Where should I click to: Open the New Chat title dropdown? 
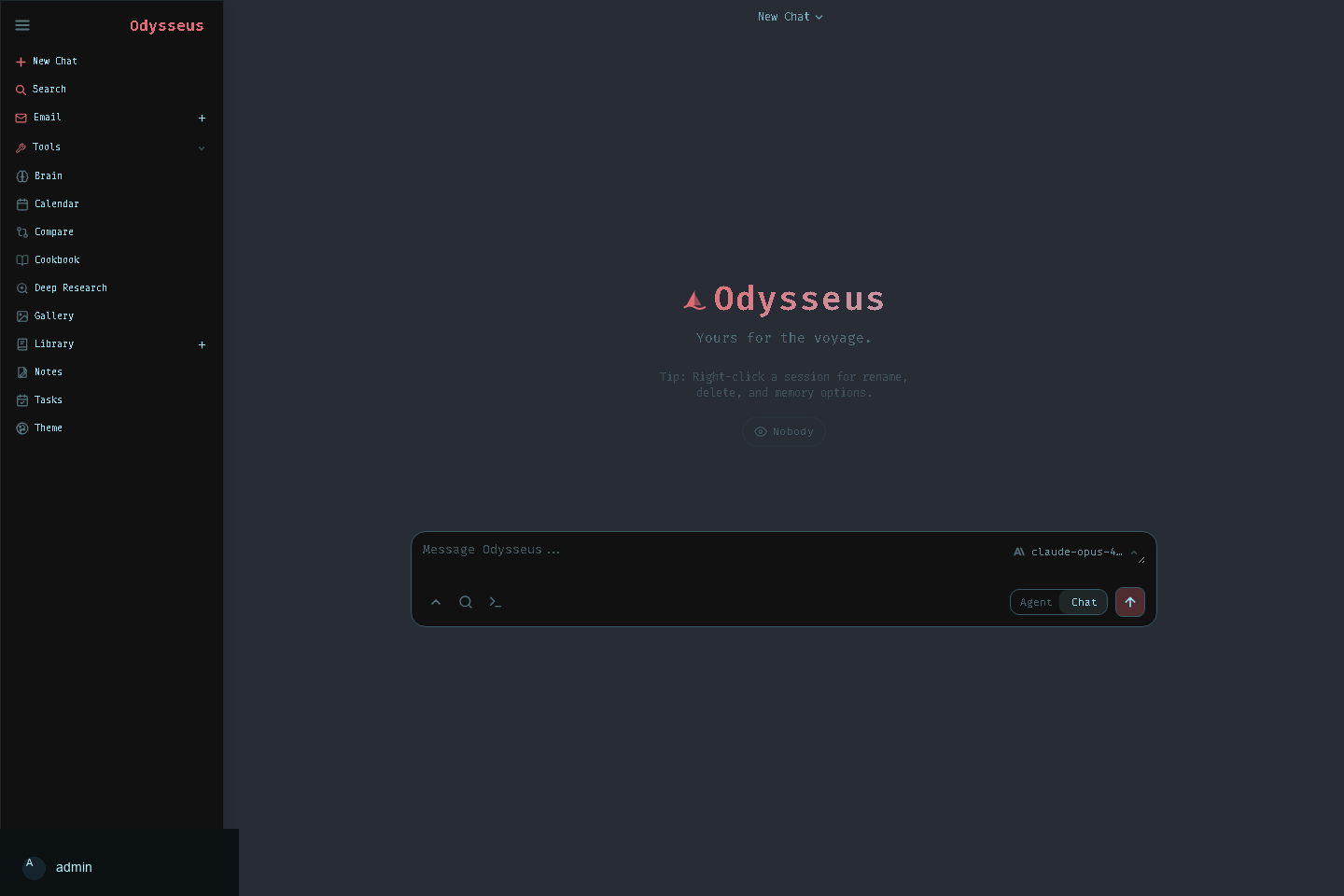click(790, 17)
